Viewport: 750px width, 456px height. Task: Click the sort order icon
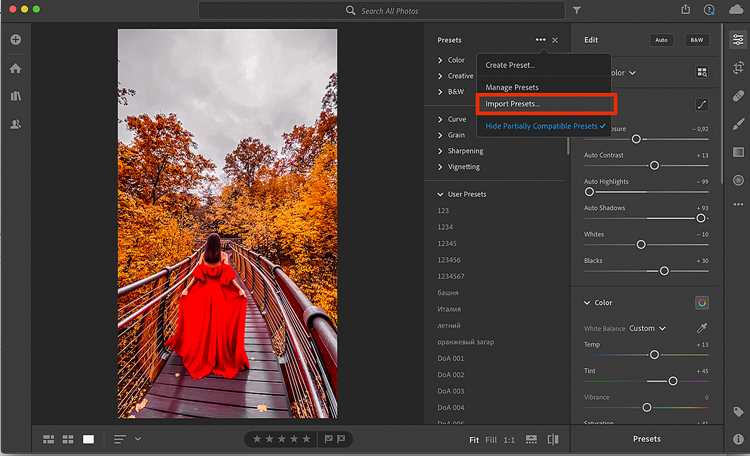point(120,439)
